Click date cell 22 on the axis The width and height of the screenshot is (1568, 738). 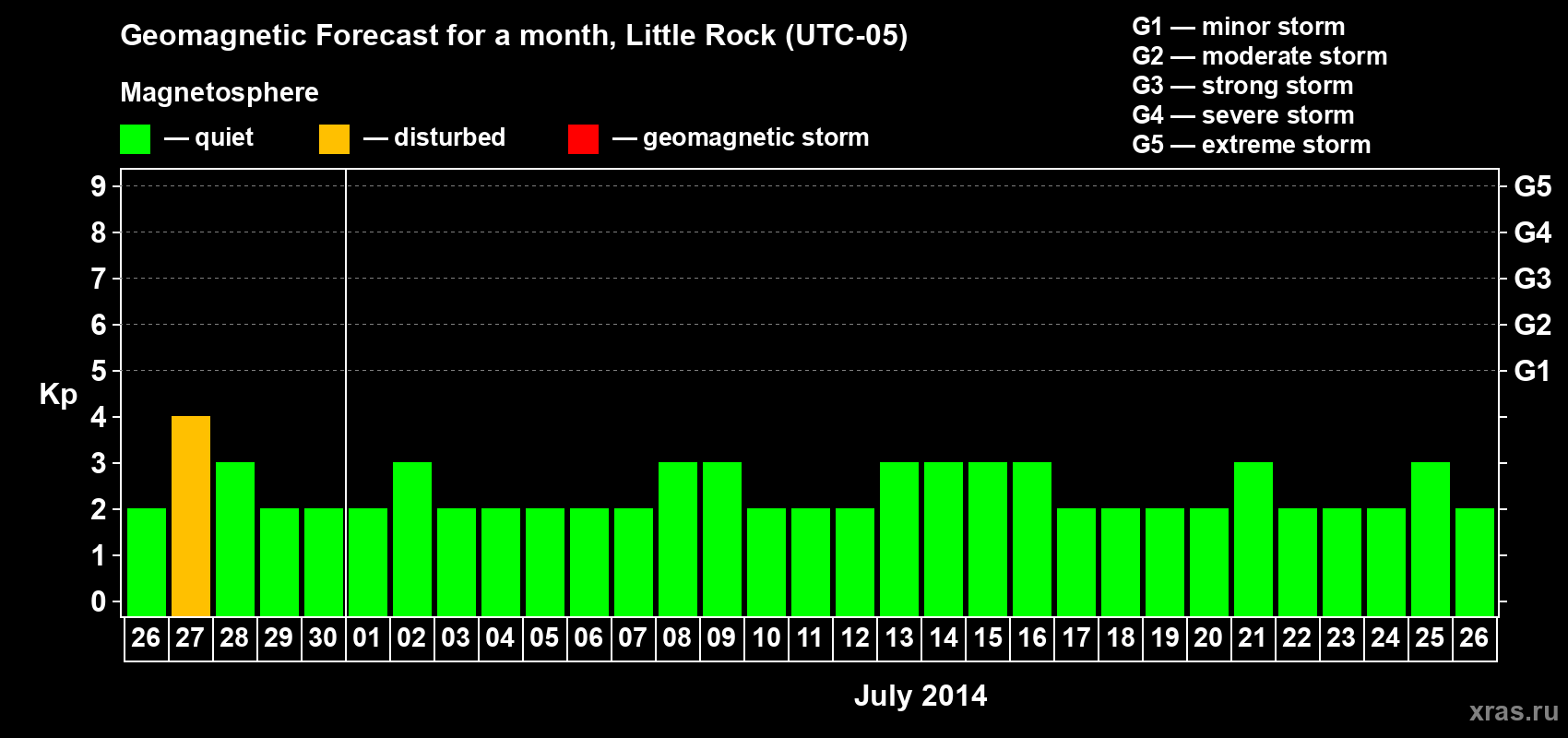1297,638
